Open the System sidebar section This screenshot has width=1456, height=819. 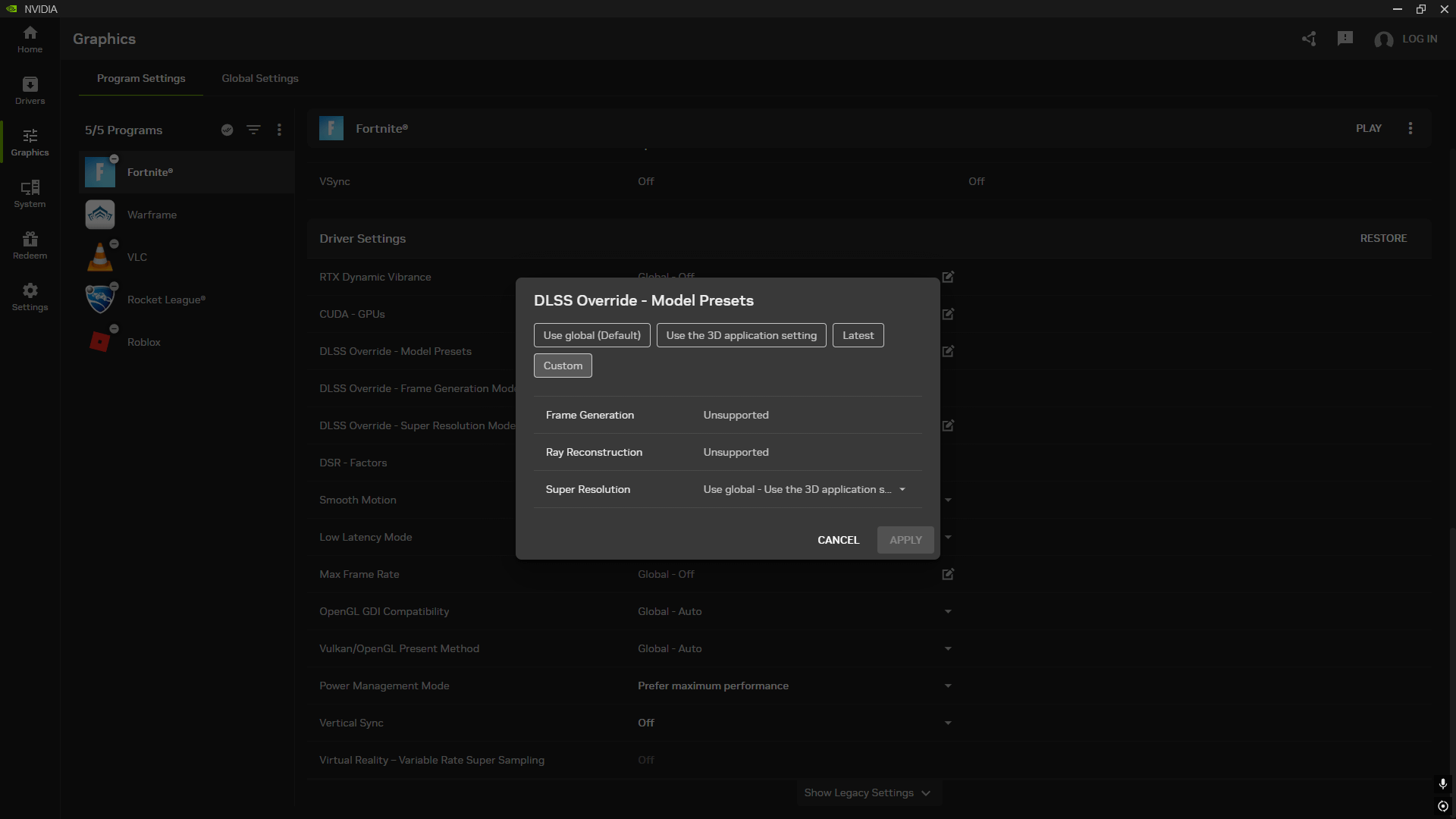(30, 194)
